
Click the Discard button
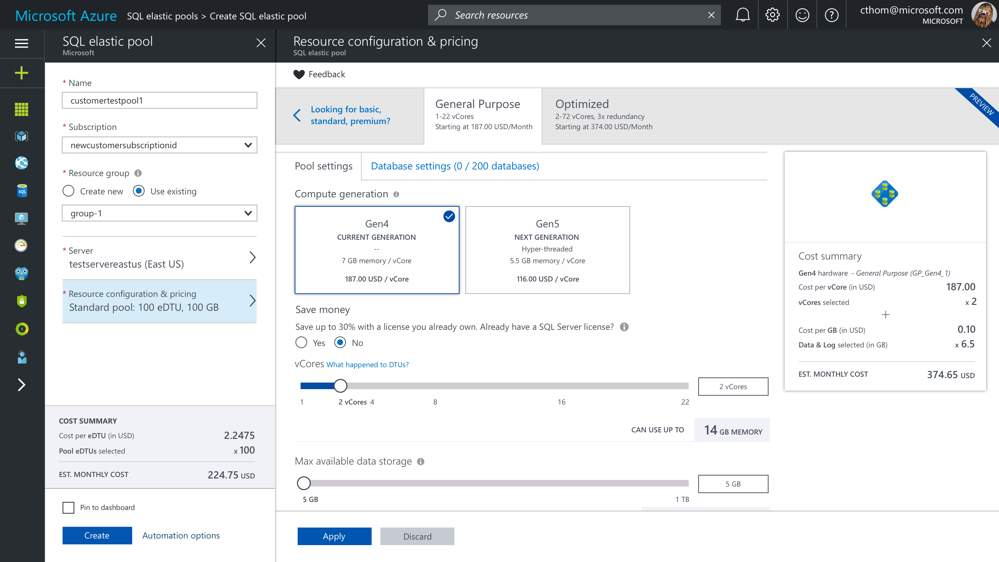coord(417,537)
